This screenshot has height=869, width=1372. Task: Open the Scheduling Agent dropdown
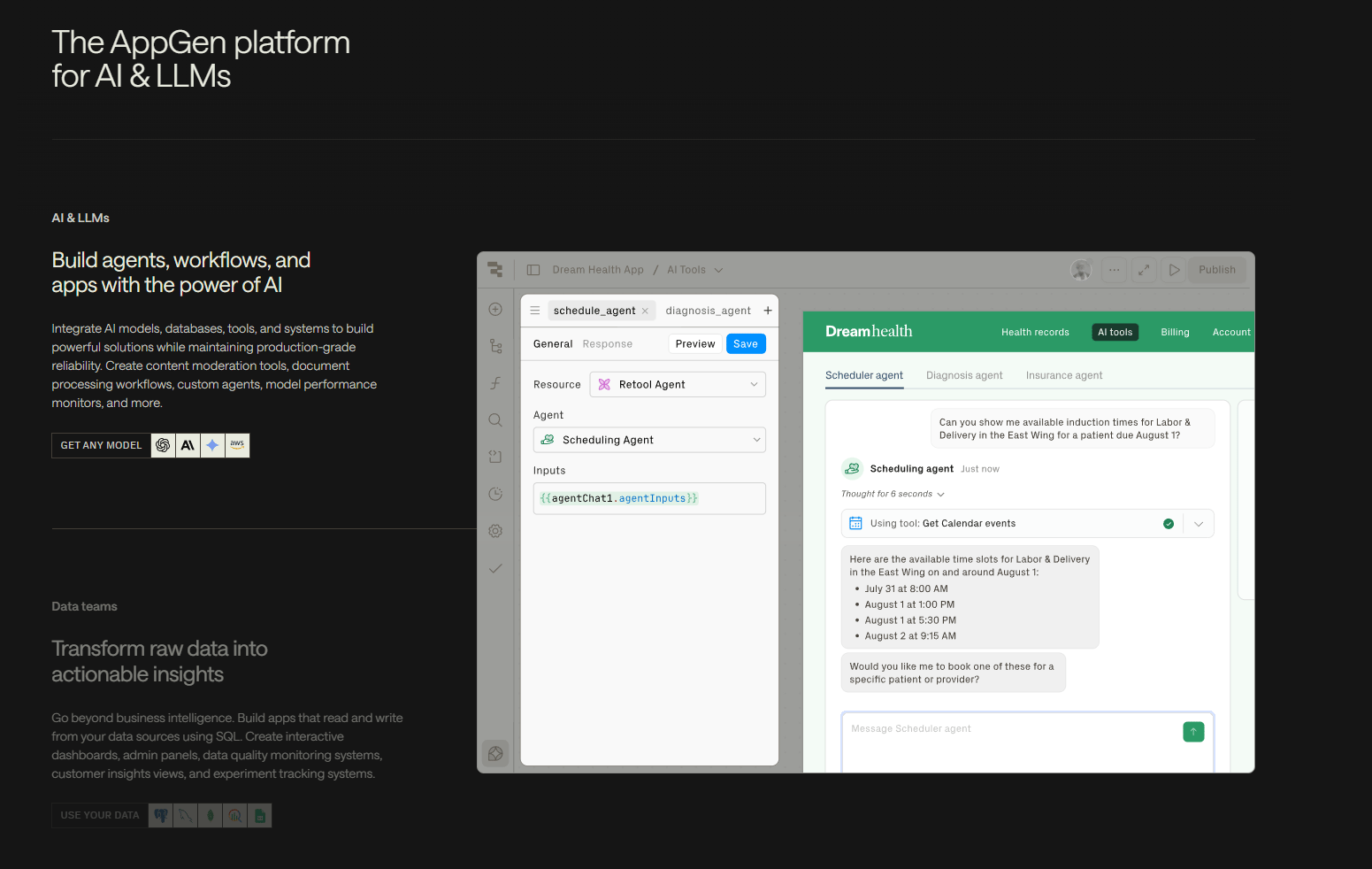coord(649,440)
